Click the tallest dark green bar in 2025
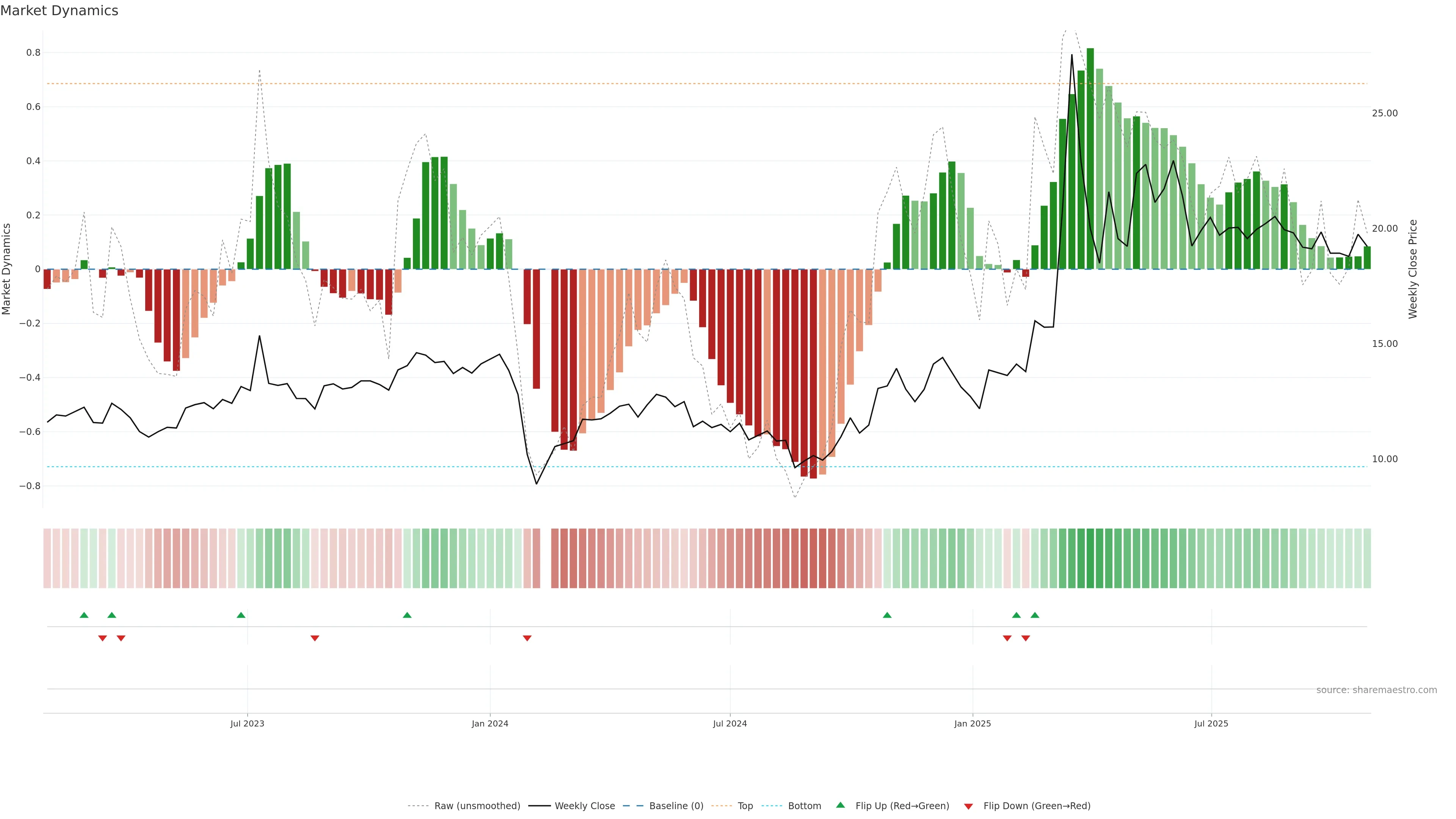1456x819 pixels. pyautogui.click(x=1090, y=158)
